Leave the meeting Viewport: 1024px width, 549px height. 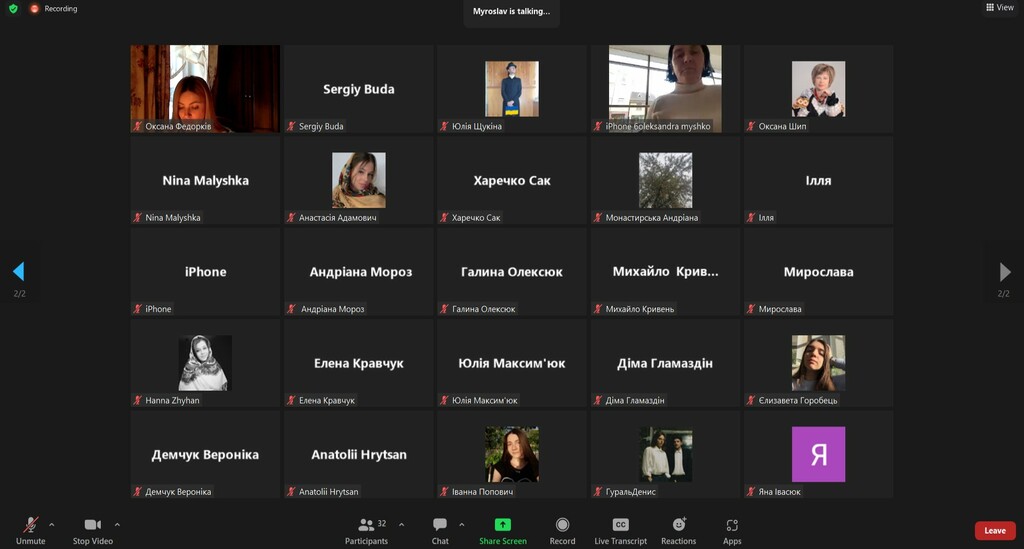994,531
